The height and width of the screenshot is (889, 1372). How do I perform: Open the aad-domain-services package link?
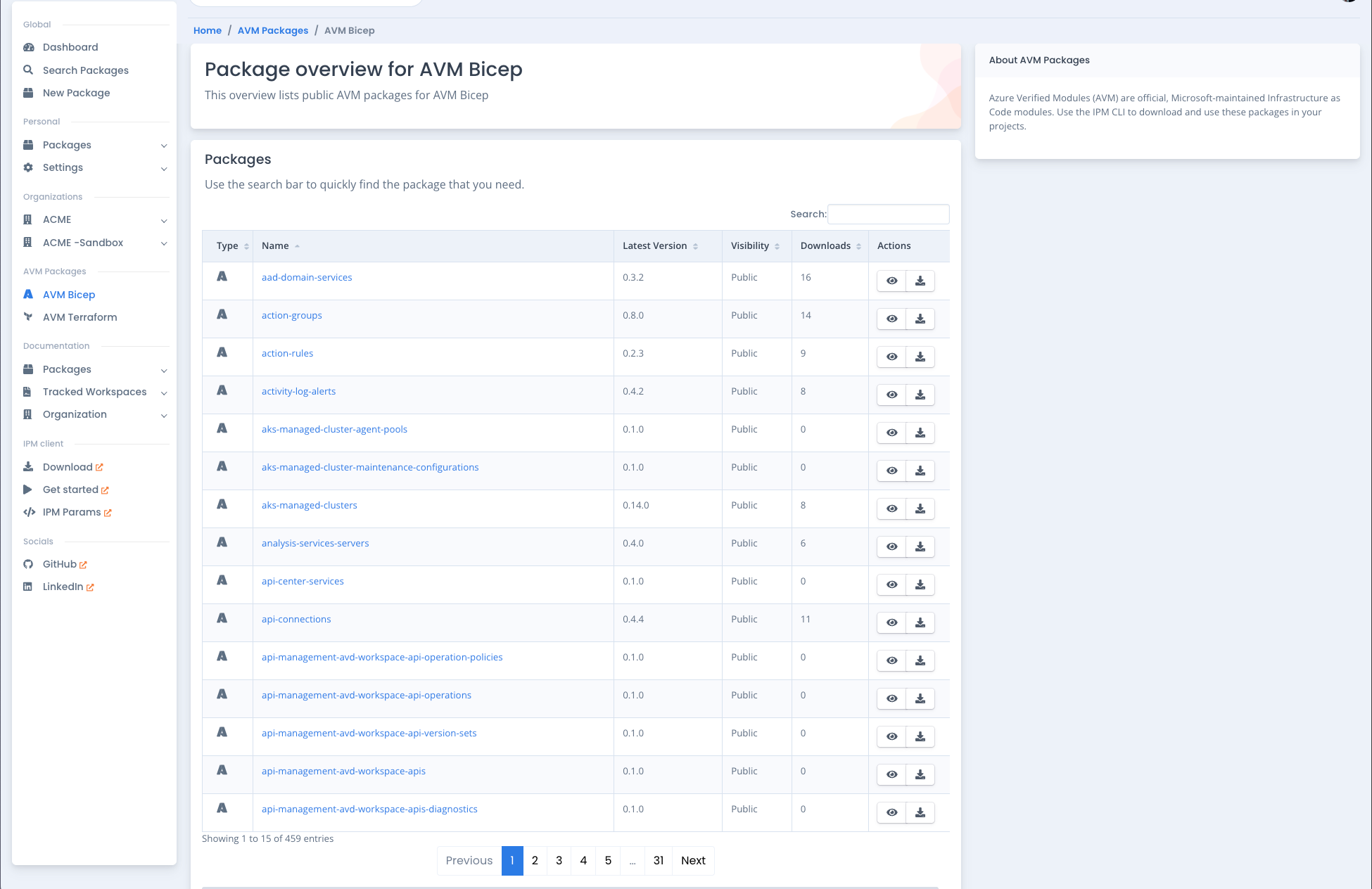click(x=307, y=277)
